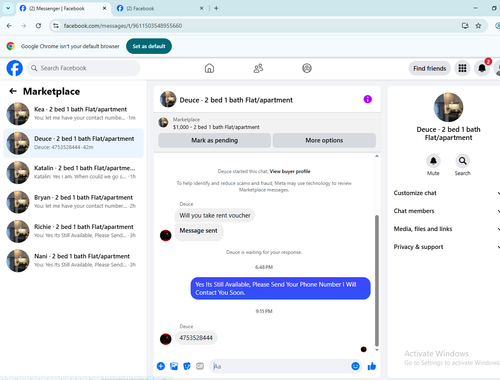
Task: Open the Friends icon in top navigation
Action: pos(258,68)
